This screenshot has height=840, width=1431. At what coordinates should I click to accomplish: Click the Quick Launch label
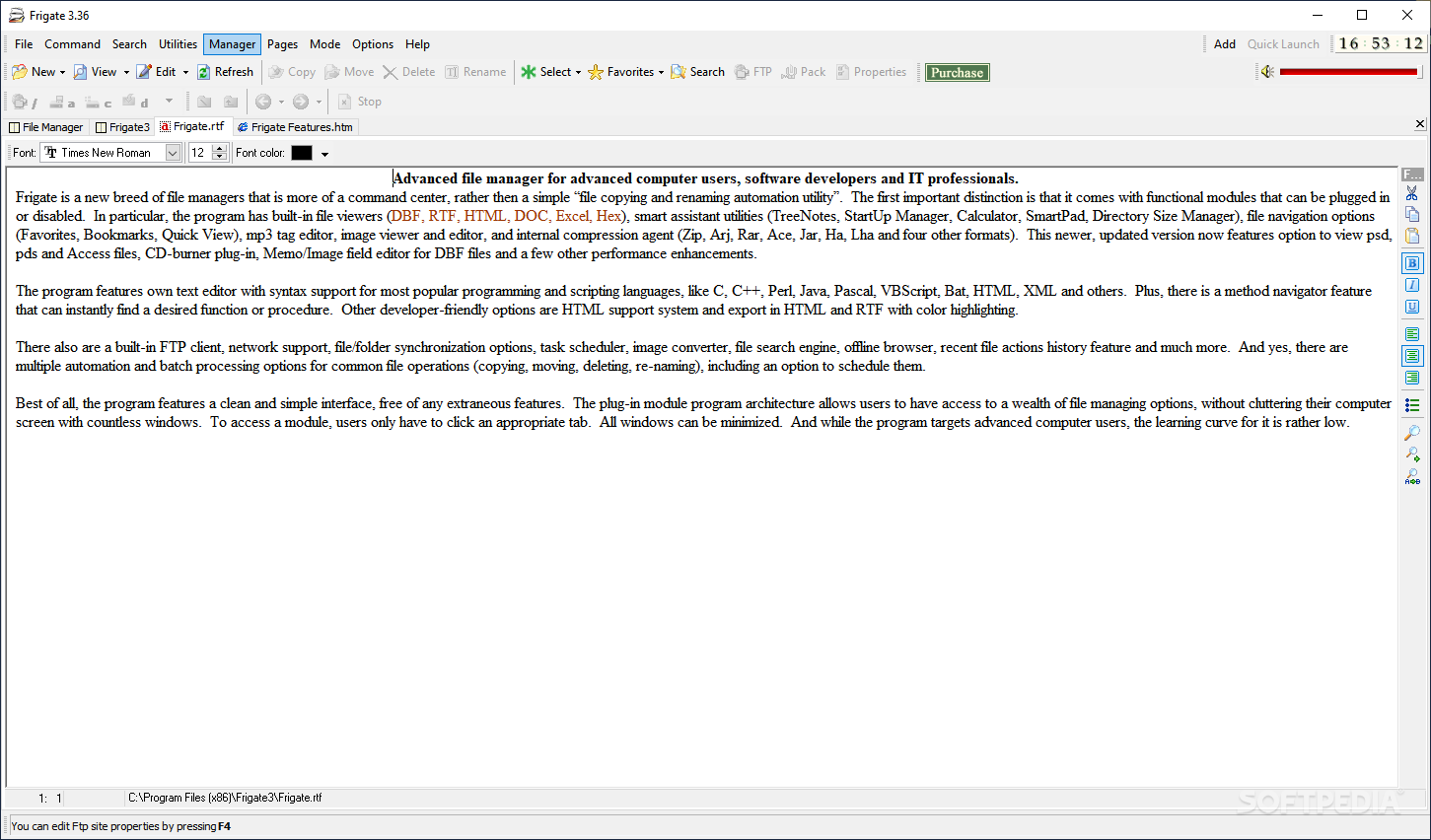point(1283,44)
